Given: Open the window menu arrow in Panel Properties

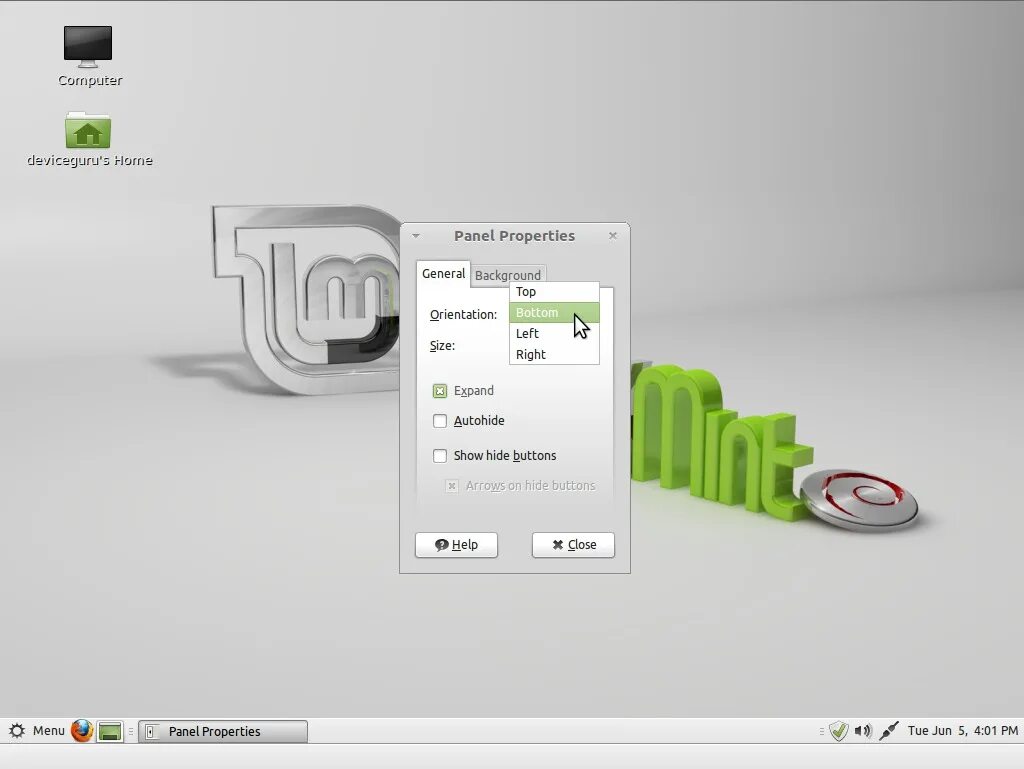Looking at the screenshot, I should pyautogui.click(x=416, y=236).
